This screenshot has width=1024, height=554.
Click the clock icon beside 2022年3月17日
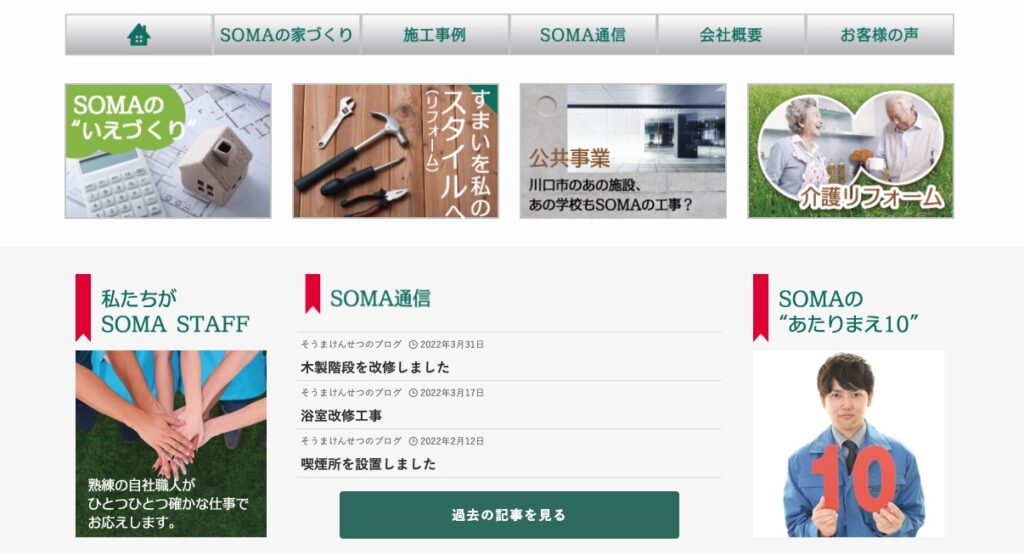[x=413, y=393]
